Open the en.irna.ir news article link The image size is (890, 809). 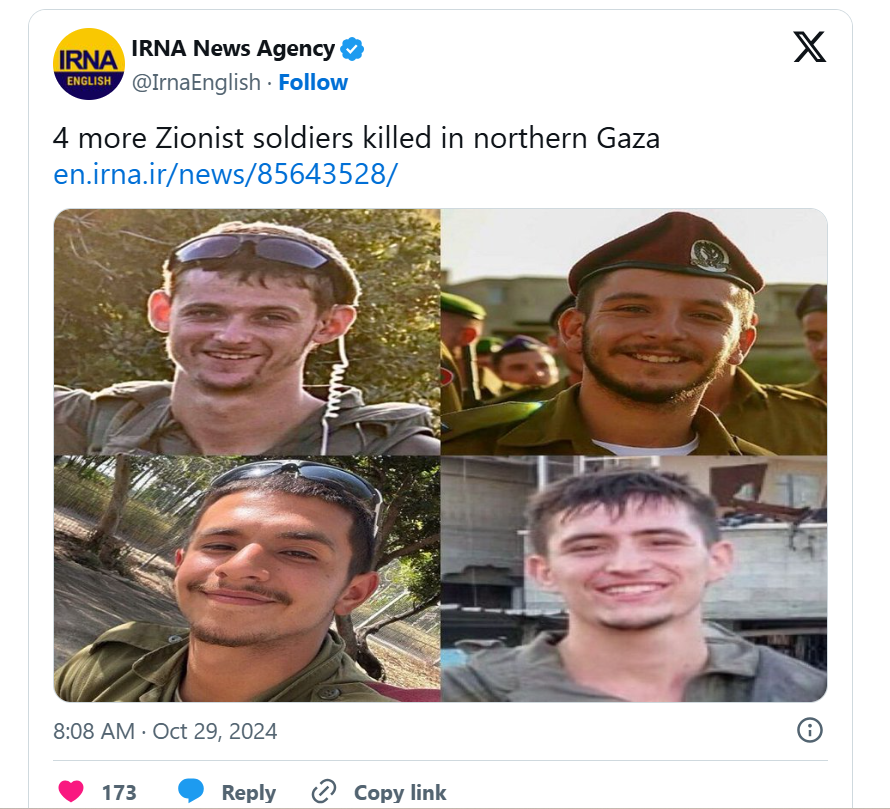click(225, 174)
